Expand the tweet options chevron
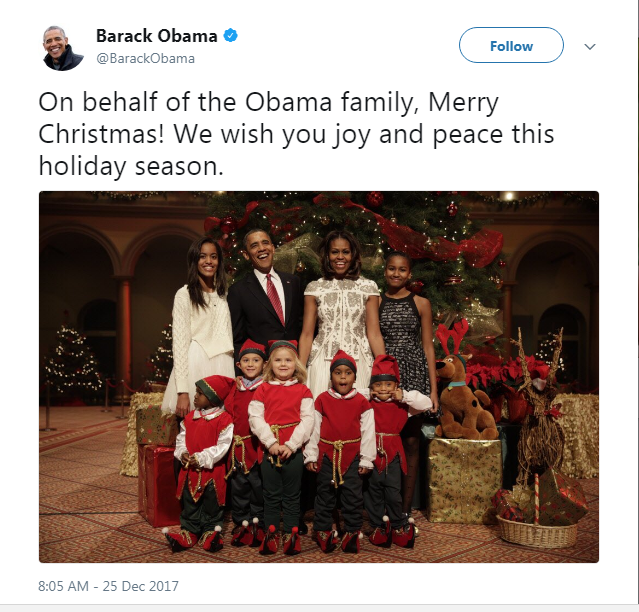 [x=590, y=46]
